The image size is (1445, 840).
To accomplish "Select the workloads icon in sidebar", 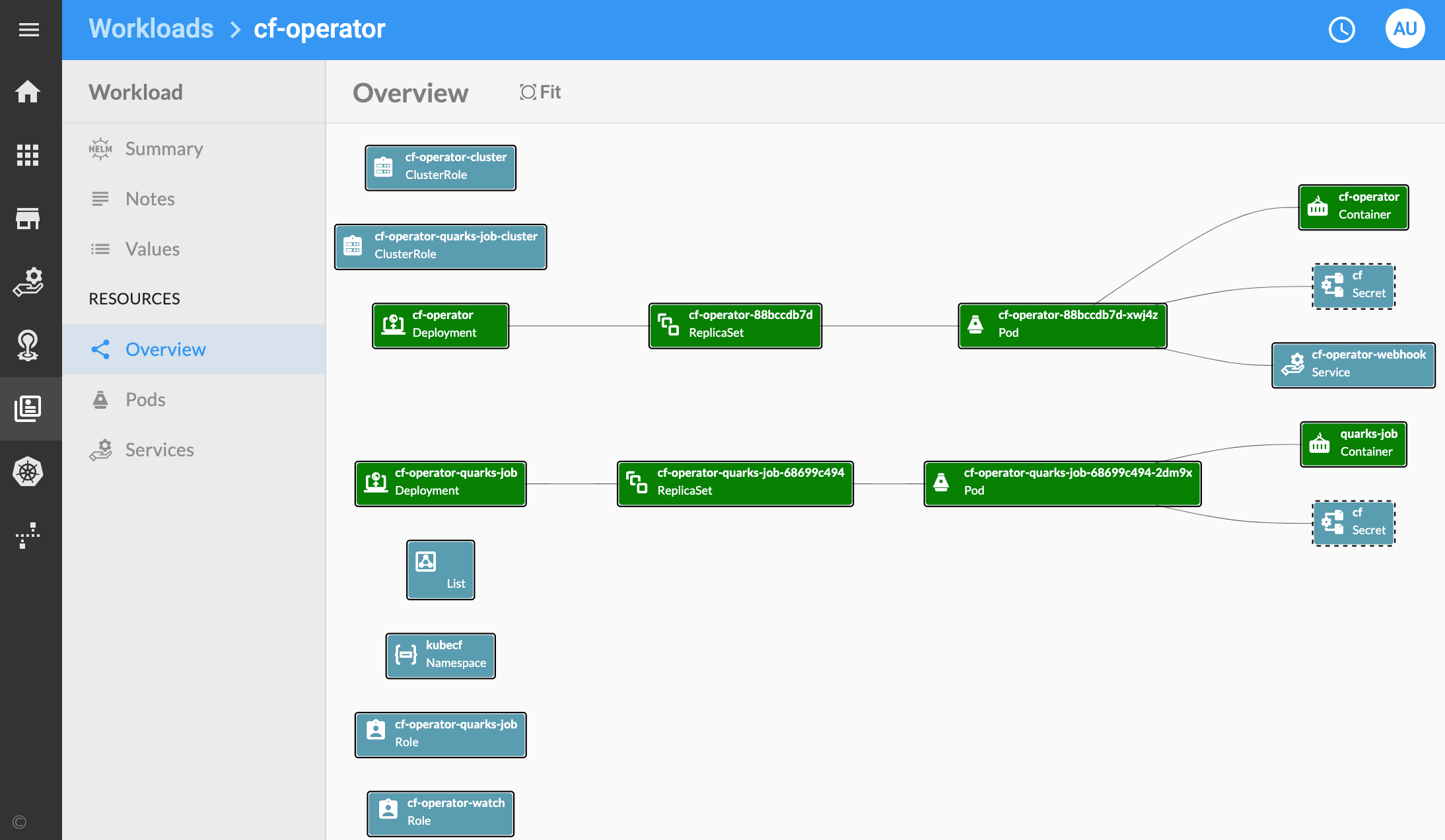I will [x=28, y=408].
